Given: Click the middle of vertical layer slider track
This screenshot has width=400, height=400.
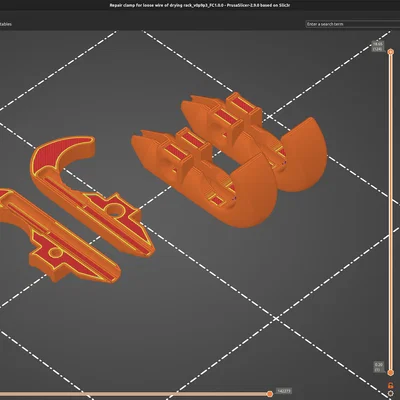Looking at the screenshot, I should (x=391, y=212).
